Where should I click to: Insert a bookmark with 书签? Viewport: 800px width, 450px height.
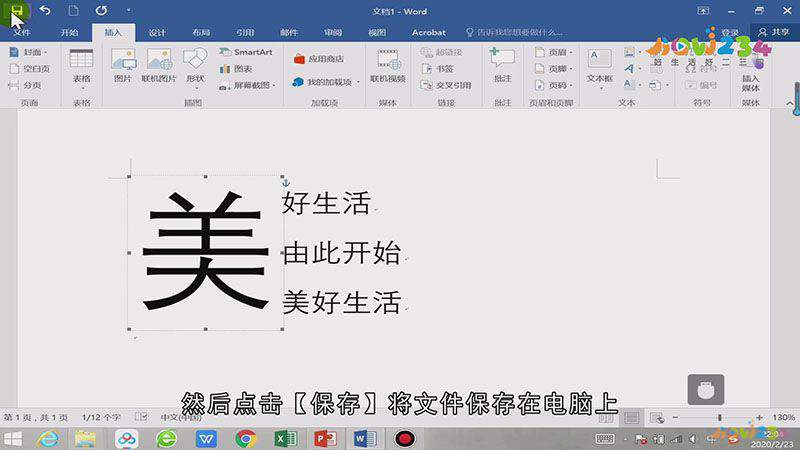(x=438, y=68)
